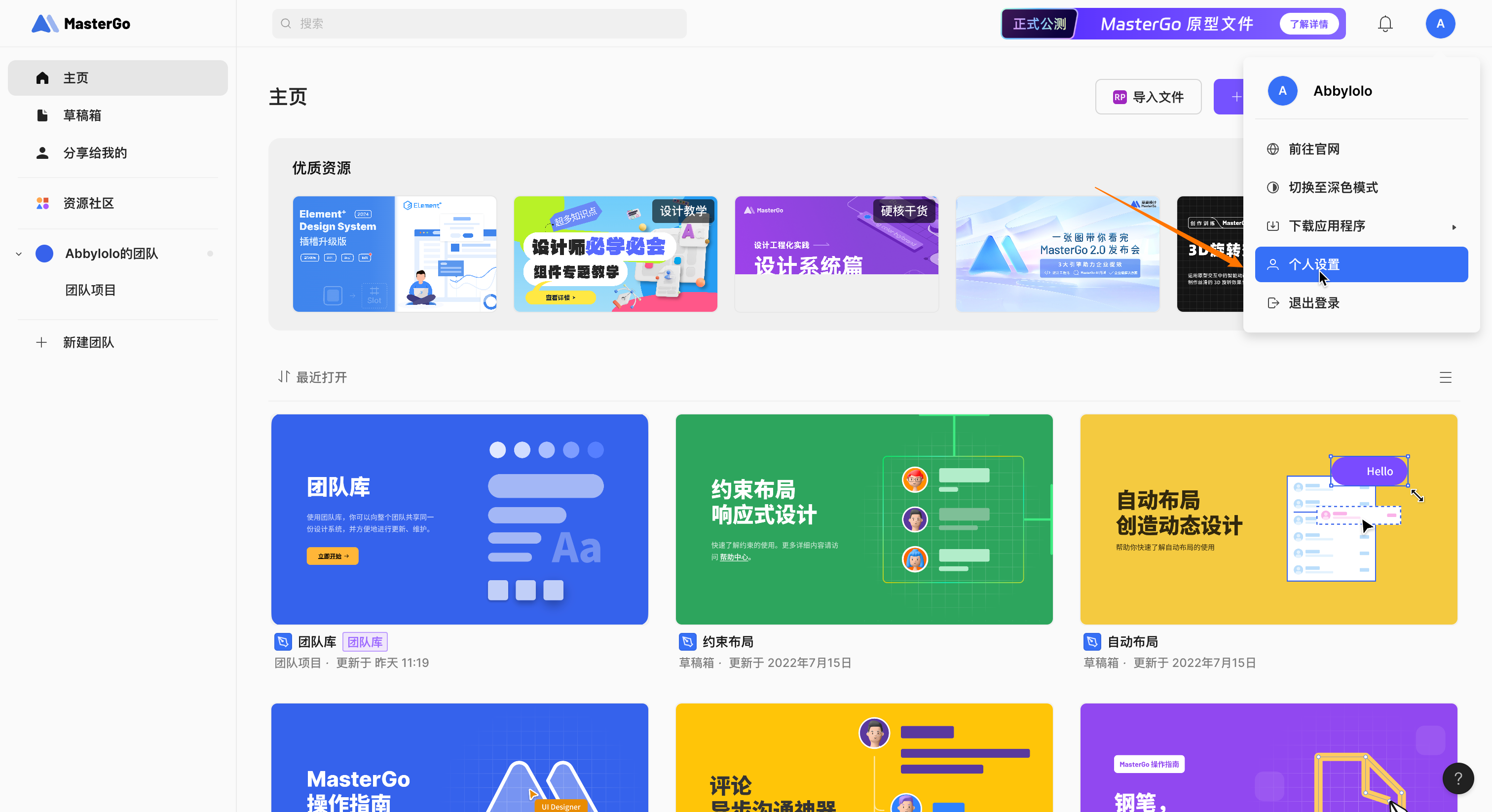Click the 导入文件 import button
This screenshot has width=1492, height=812.
pos(1148,97)
